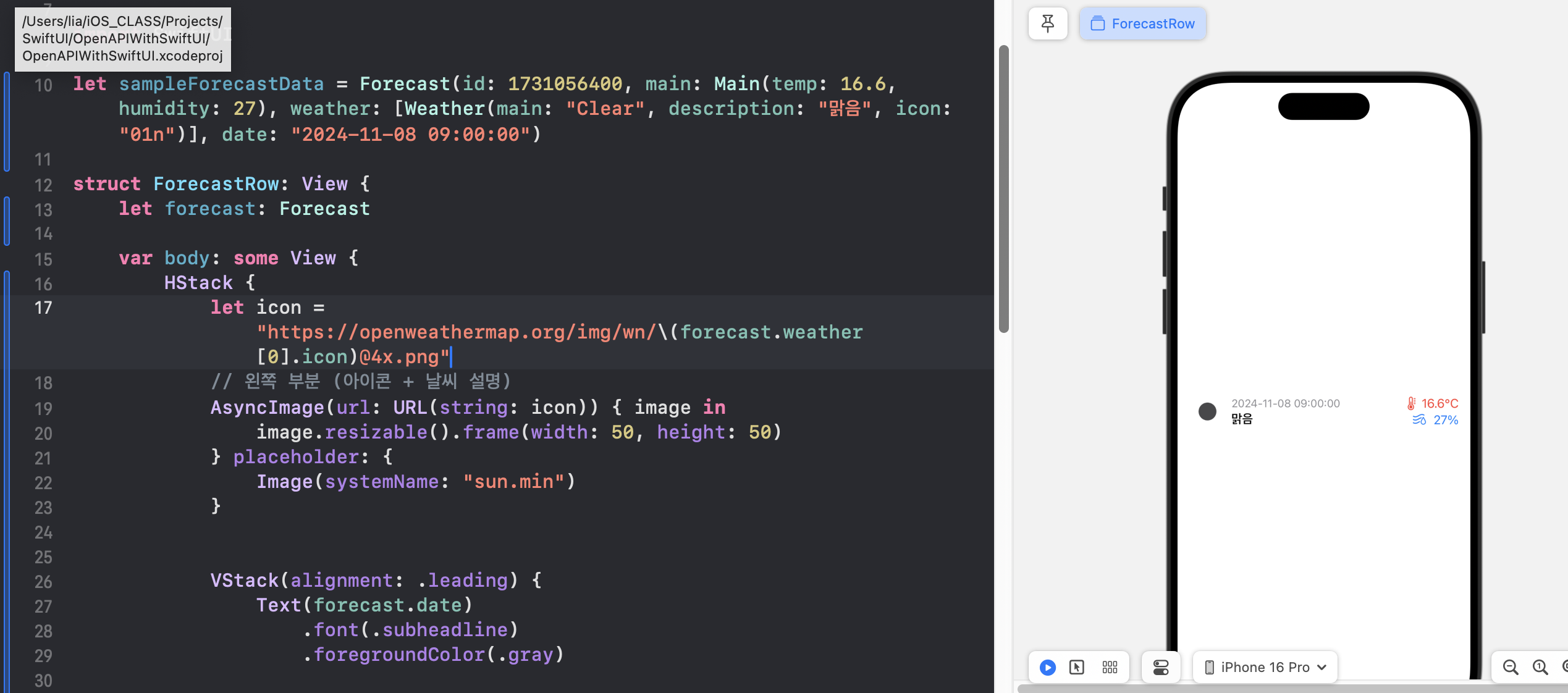
Task: Click the thermometer icon in preview
Action: (1411, 403)
